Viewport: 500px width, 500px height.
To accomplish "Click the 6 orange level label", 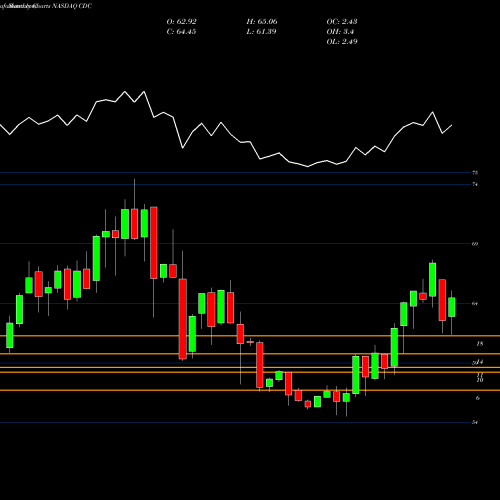I will pyautogui.click(x=478, y=398).
